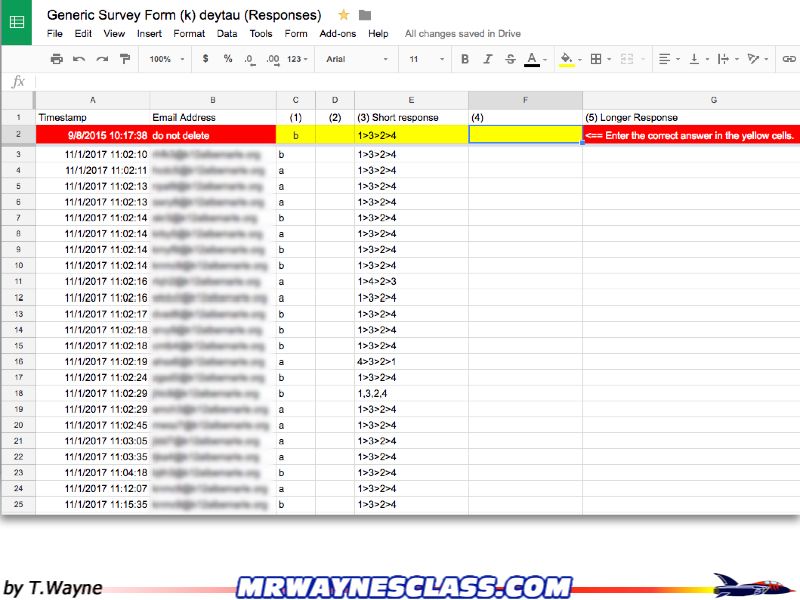The height and width of the screenshot is (600, 800).
Task: Open the Form menu
Action: click(x=296, y=33)
